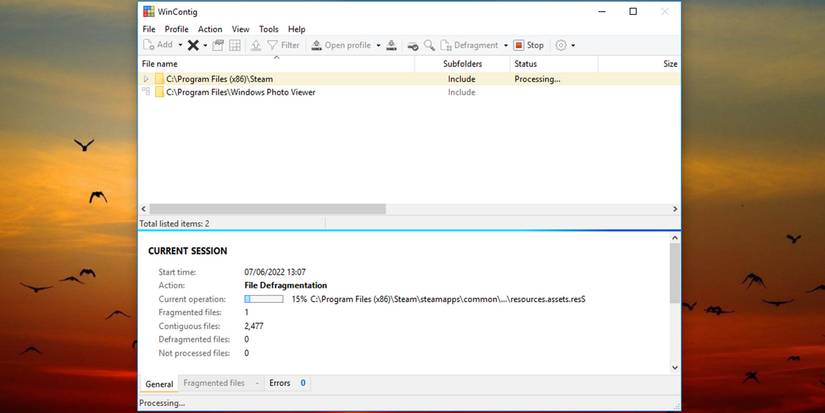
Task: Open the View menu
Action: click(x=240, y=29)
